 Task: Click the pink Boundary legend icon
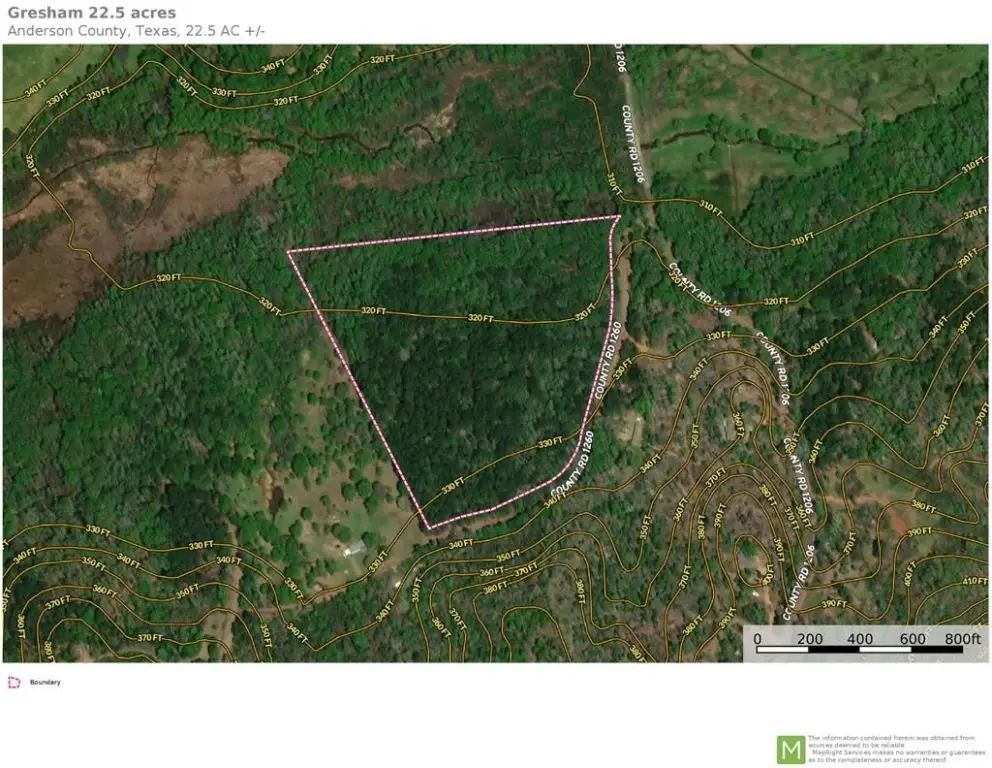14,682
